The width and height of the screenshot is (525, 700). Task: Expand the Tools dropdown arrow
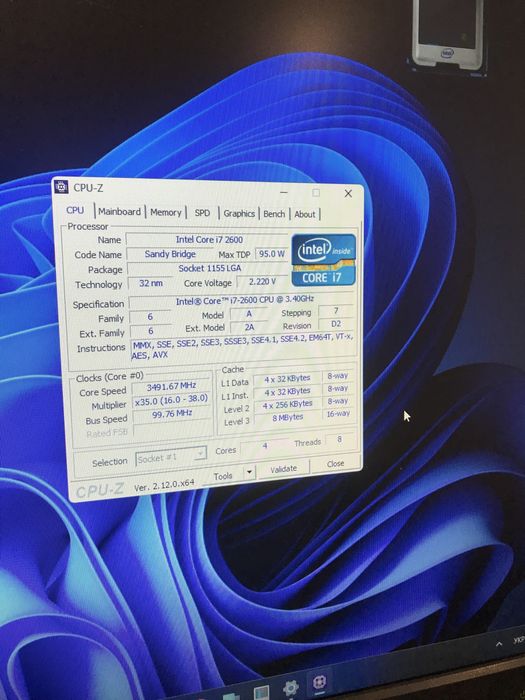[249, 472]
